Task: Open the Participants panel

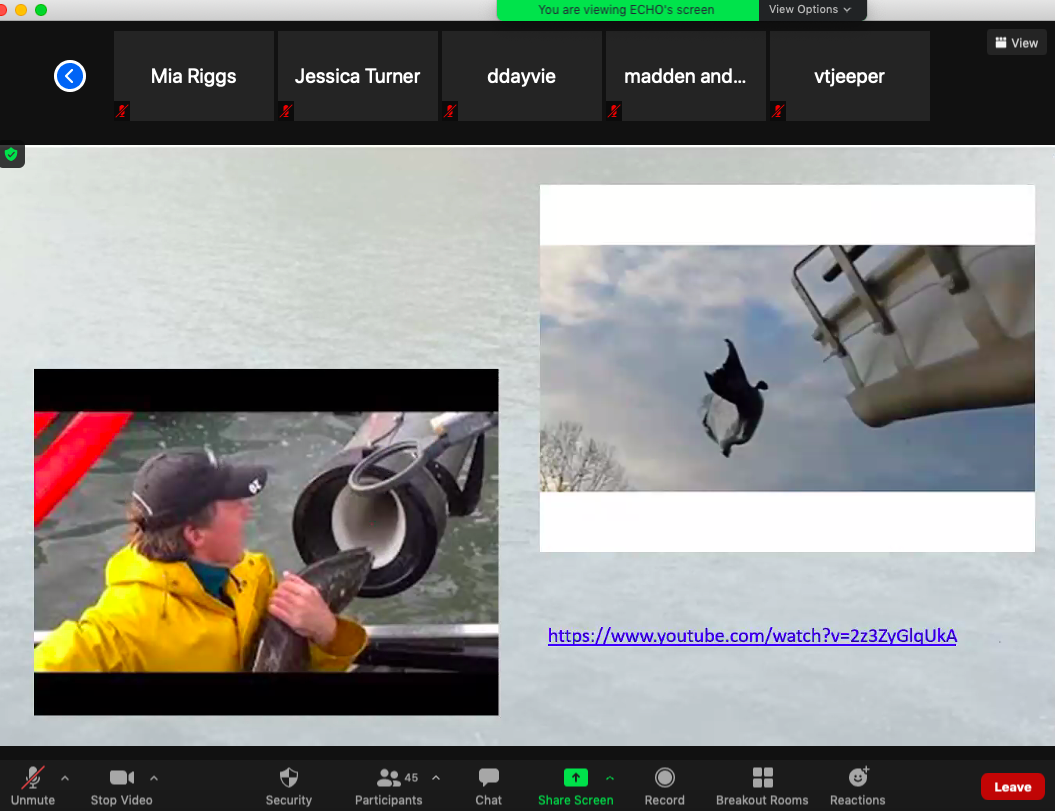Action: pos(389,785)
